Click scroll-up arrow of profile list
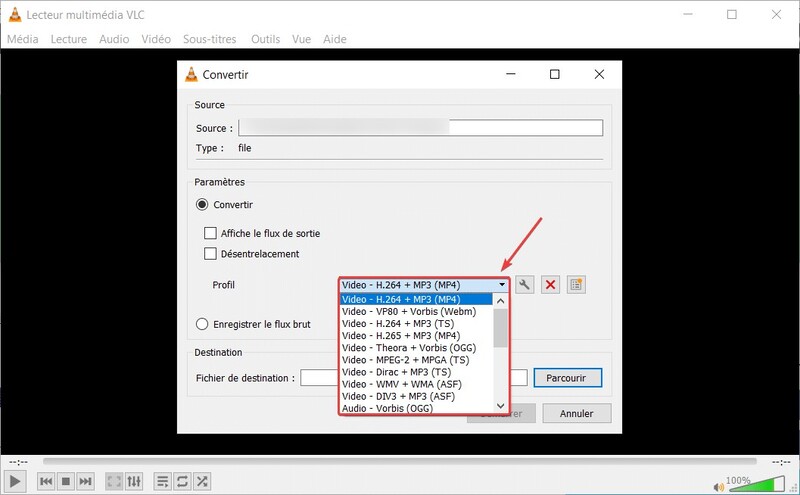 point(501,301)
